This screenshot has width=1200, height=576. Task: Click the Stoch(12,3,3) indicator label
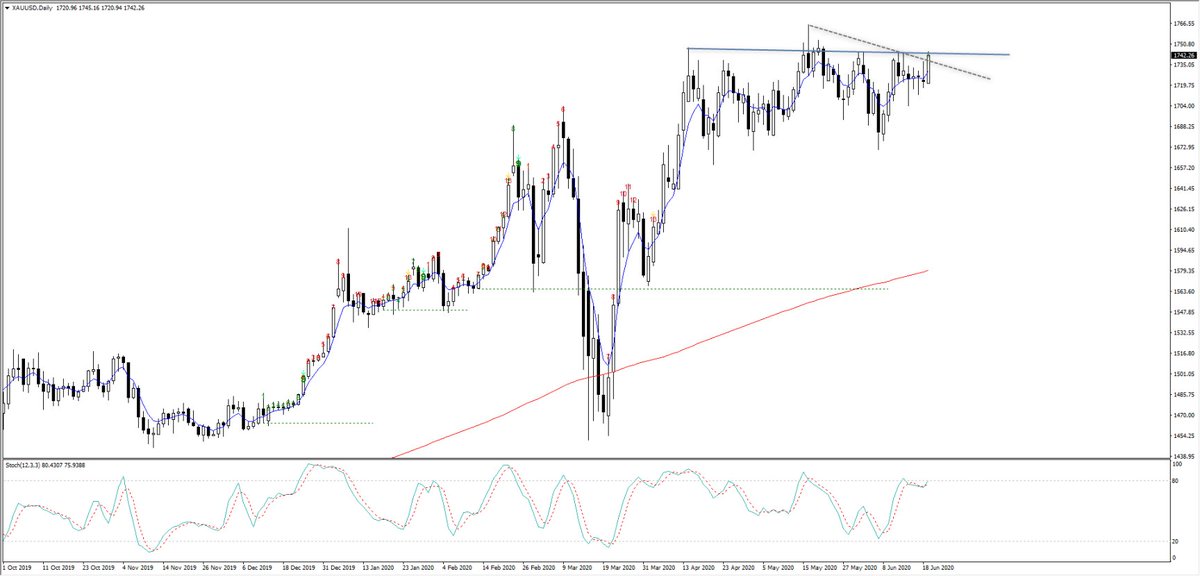pyautogui.click(x=24, y=465)
